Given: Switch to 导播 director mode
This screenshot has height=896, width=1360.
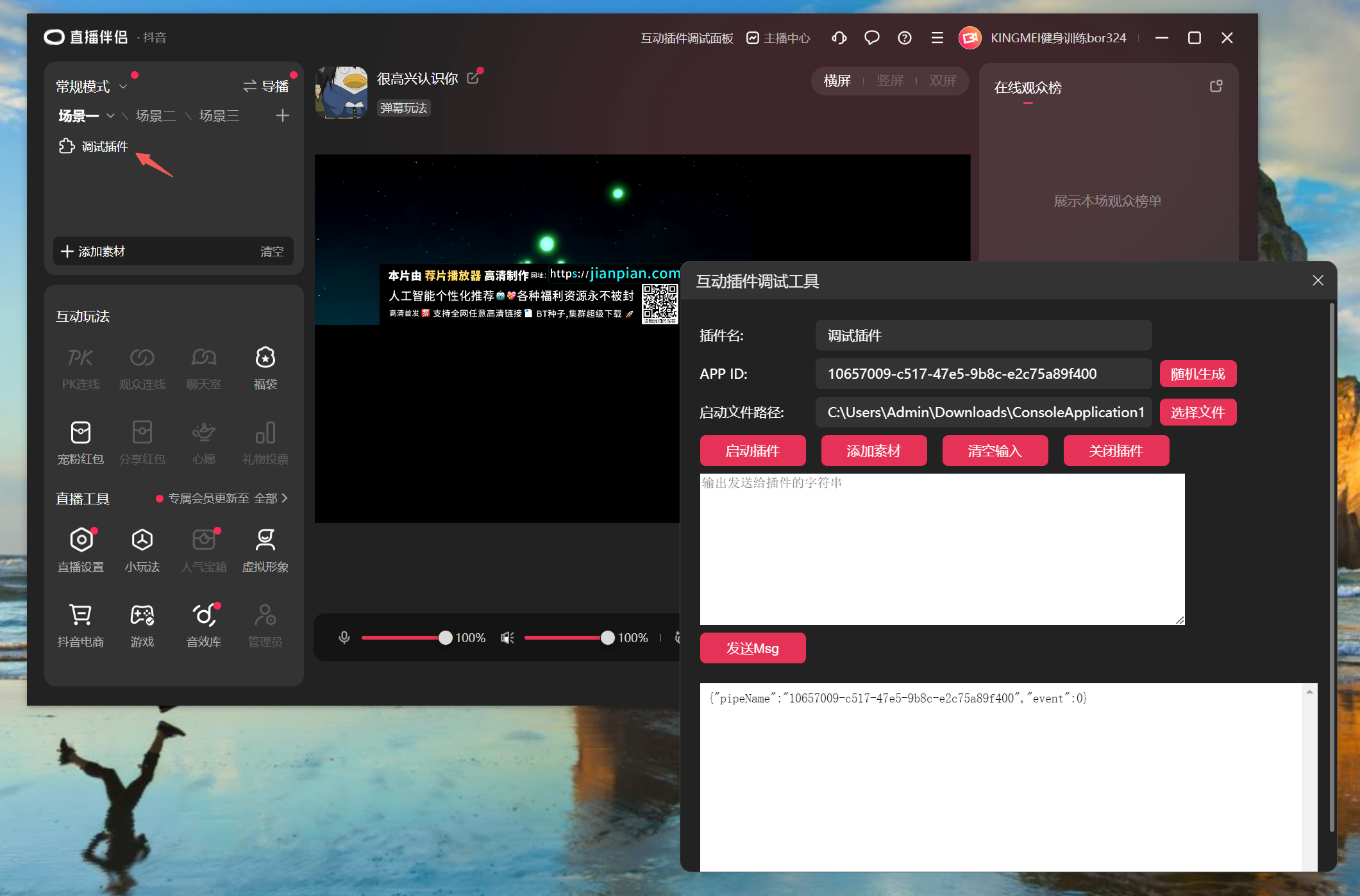Looking at the screenshot, I should 266,86.
